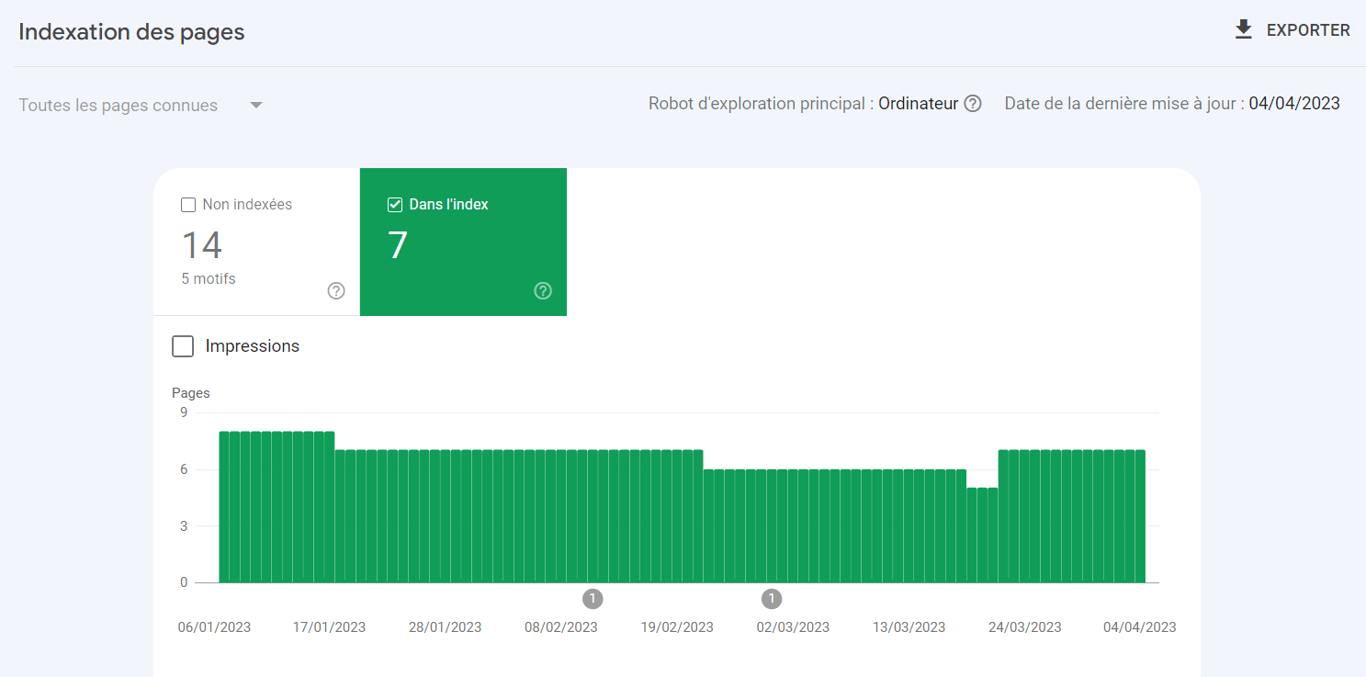Enable the Non indexées checkbox

(187, 204)
